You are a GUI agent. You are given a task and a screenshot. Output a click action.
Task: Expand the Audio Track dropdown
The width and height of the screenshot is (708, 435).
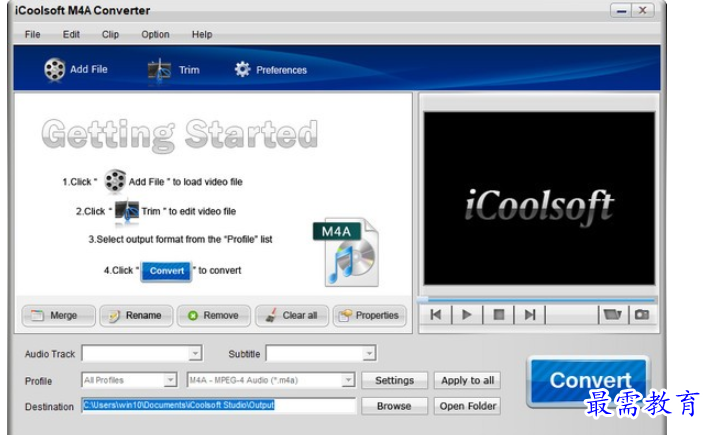195,353
